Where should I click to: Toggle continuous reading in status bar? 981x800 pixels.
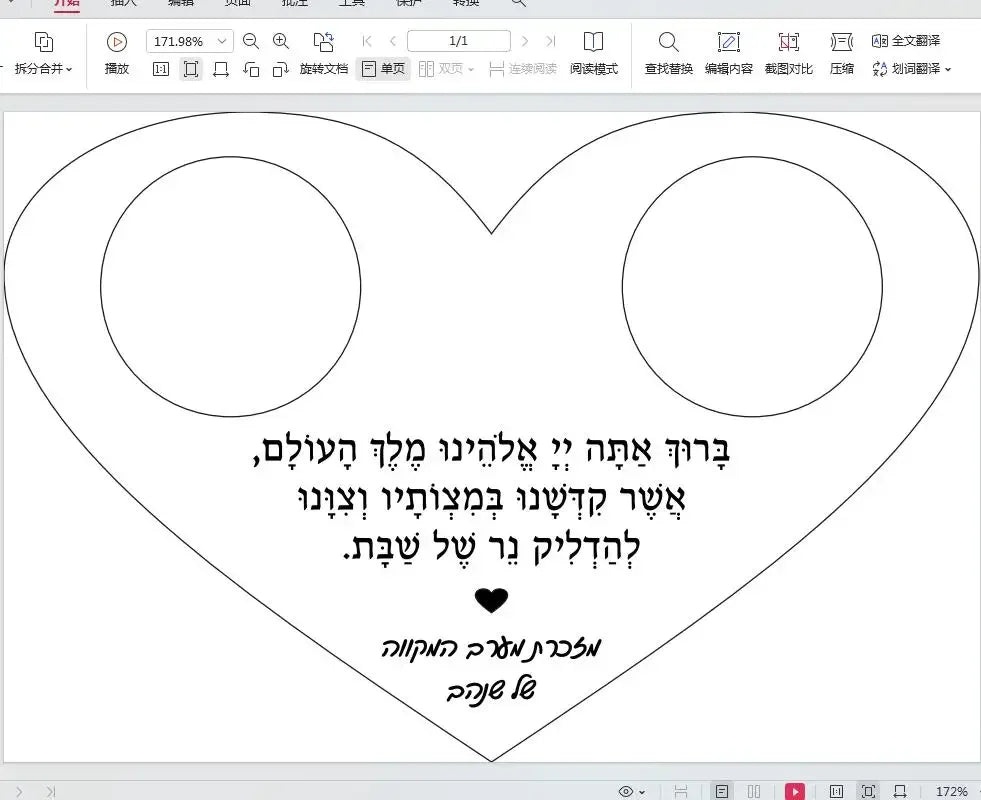point(681,791)
